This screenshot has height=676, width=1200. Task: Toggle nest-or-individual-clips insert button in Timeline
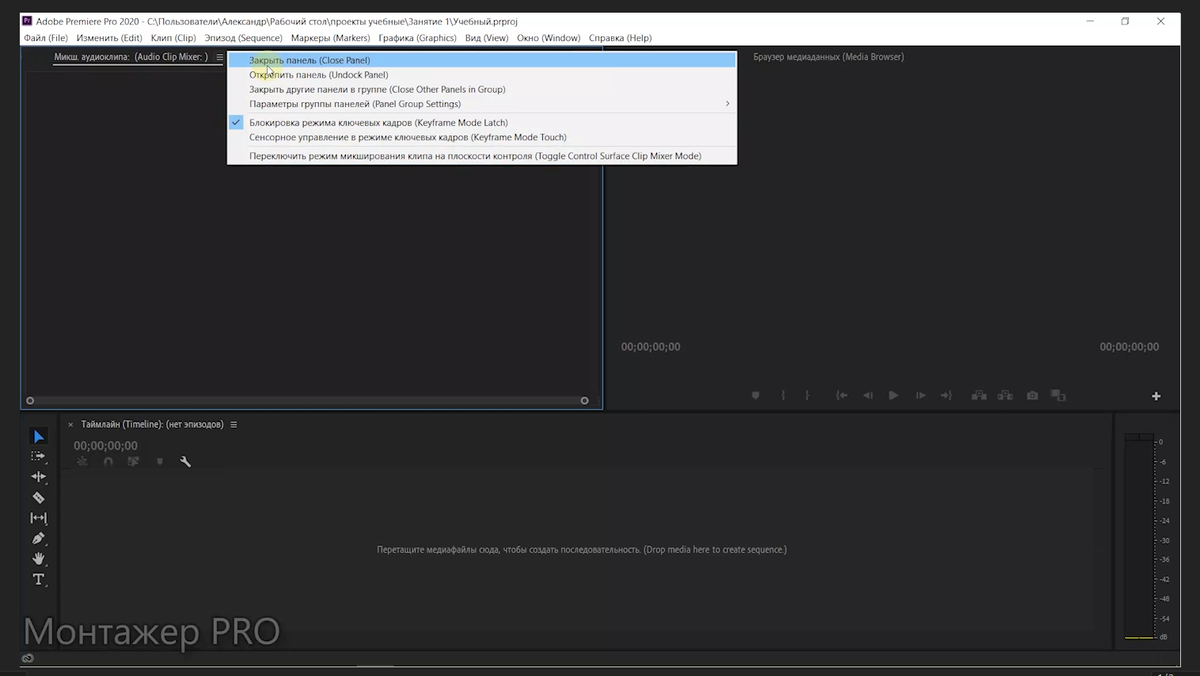tap(82, 462)
